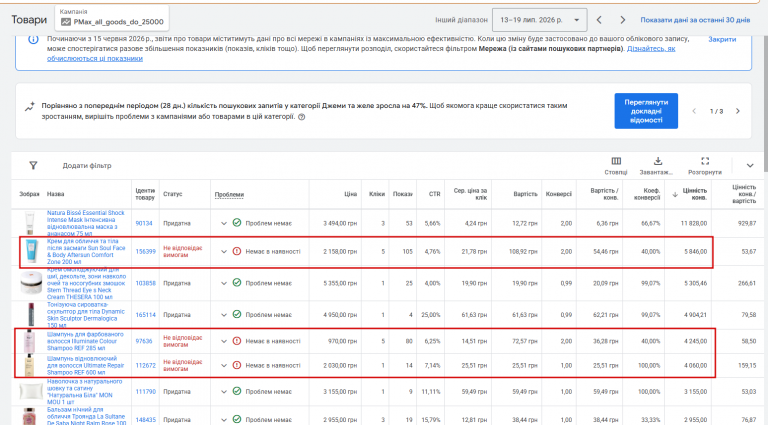Click the Закрити link in the notice
Viewport: 768px width, 425px height.
coord(722,39)
